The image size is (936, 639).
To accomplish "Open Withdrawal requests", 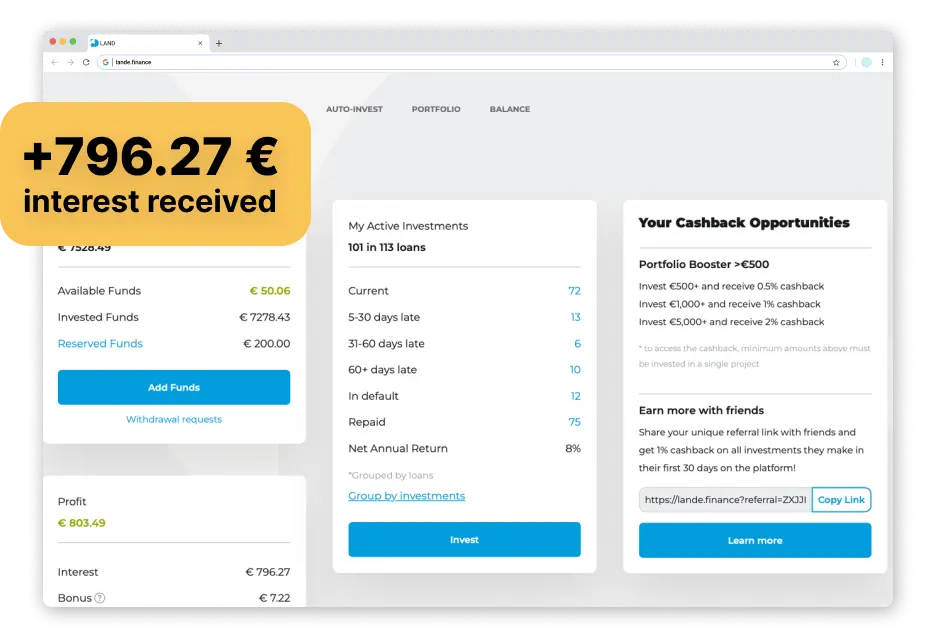I will 174,419.
